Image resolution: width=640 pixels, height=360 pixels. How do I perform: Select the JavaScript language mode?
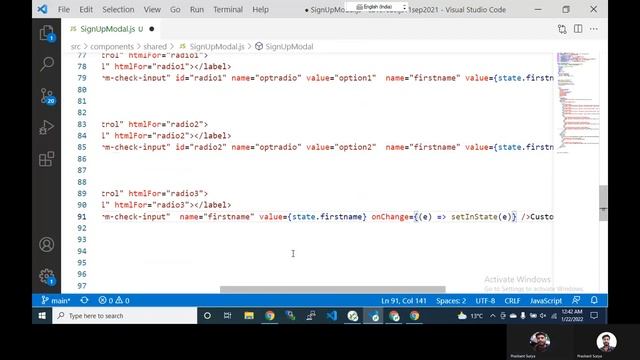pyautogui.click(x=546, y=301)
